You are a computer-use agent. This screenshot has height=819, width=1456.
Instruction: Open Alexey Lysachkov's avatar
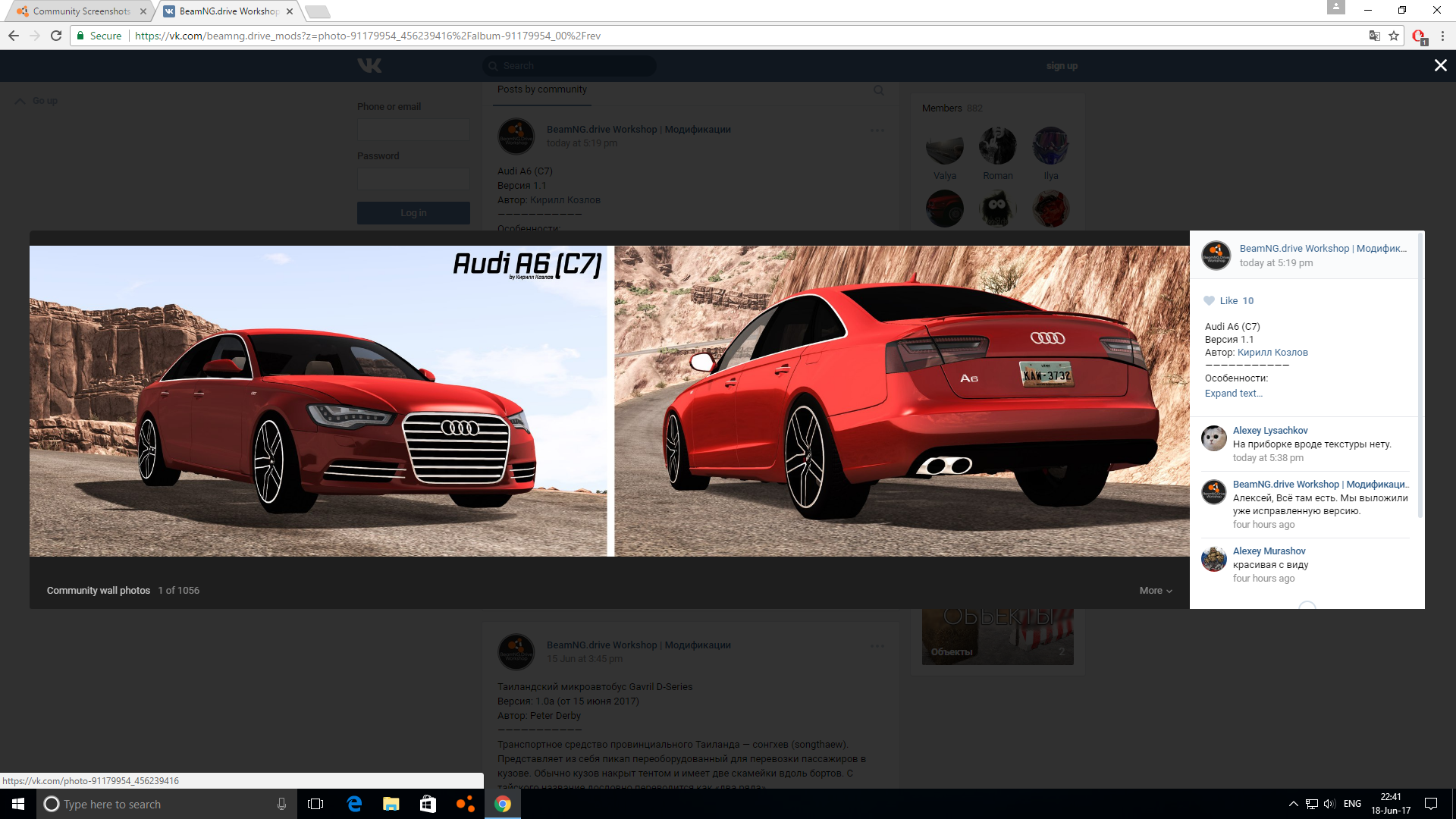[x=1214, y=438]
